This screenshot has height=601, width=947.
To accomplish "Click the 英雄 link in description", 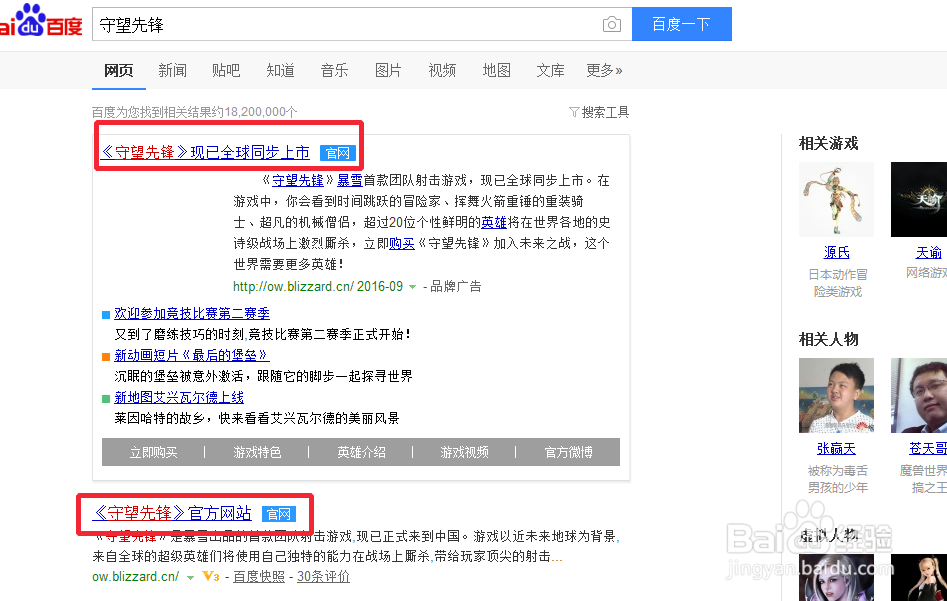I will pos(493,222).
